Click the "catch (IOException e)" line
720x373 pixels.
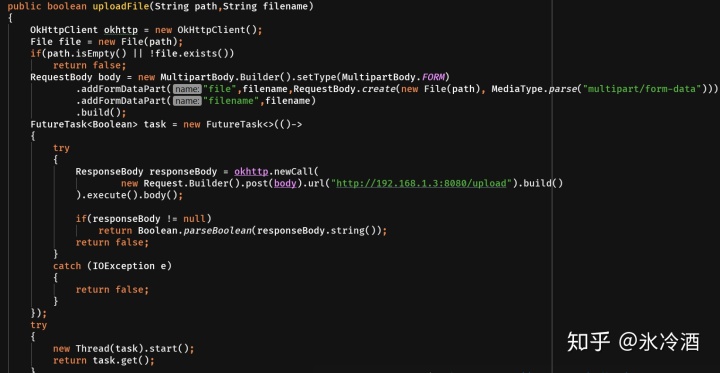(x=112, y=266)
